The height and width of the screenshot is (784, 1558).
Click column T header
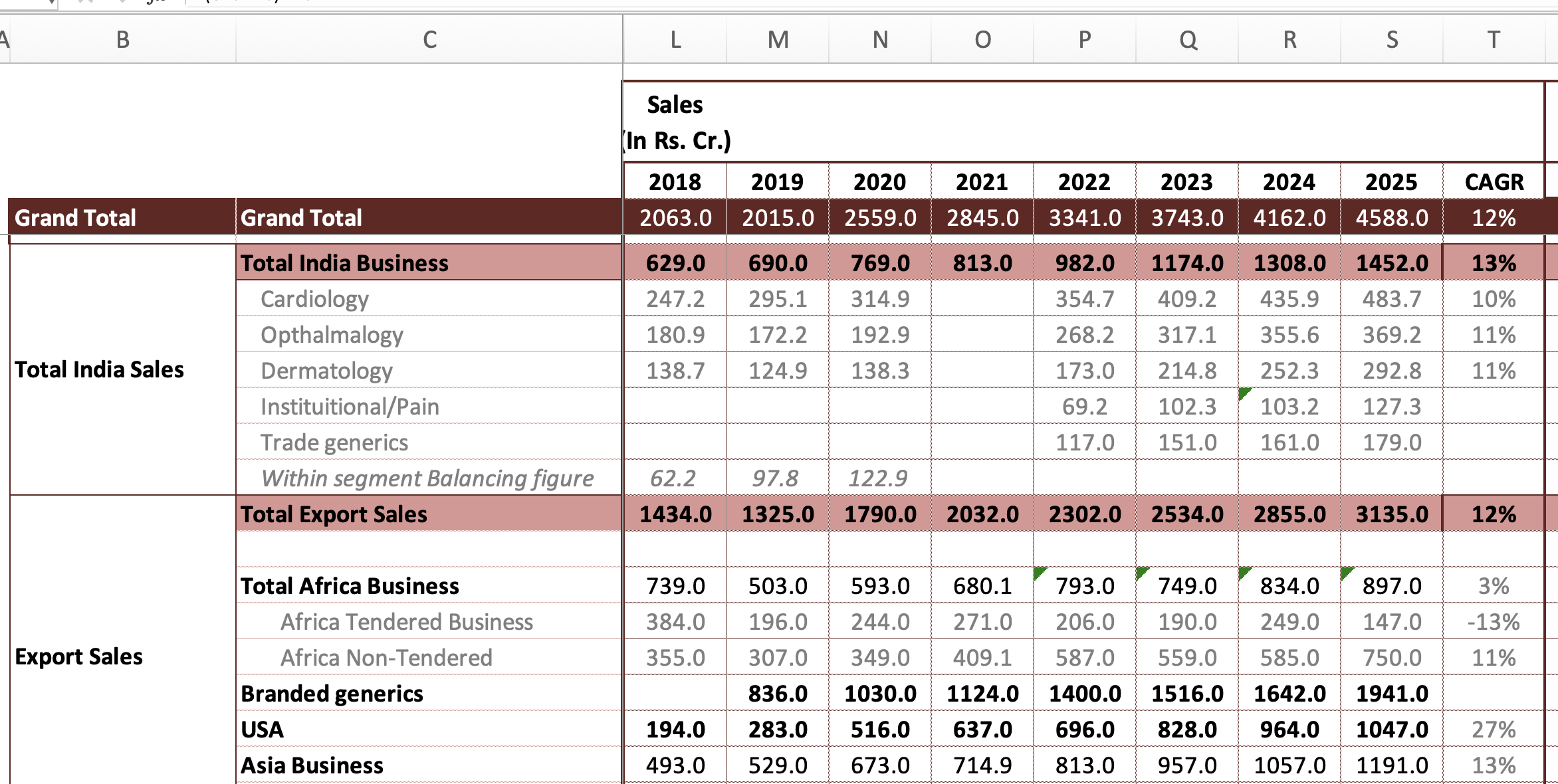coord(1494,40)
